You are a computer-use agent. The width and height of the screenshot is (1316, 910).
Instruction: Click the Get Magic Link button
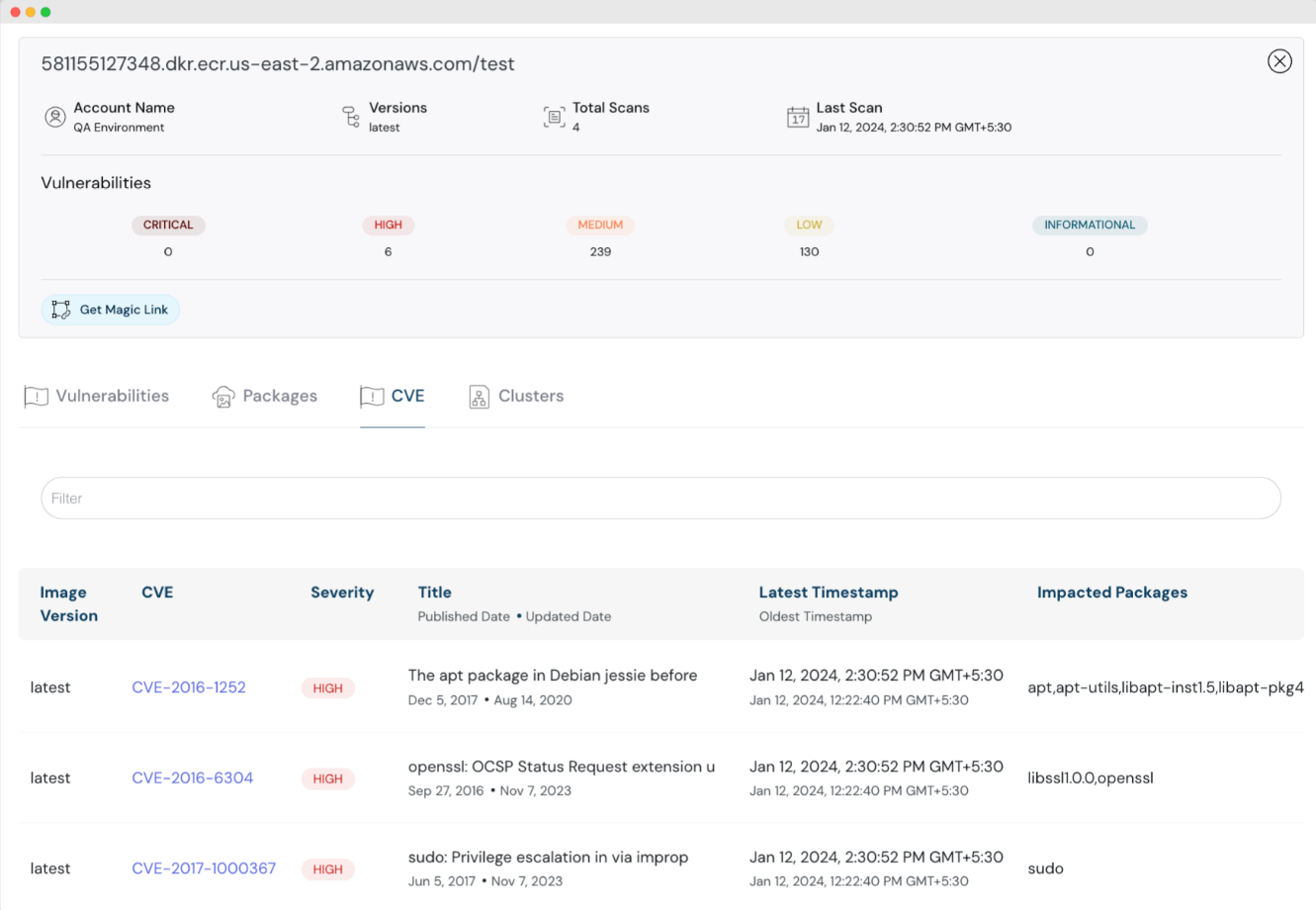(110, 309)
